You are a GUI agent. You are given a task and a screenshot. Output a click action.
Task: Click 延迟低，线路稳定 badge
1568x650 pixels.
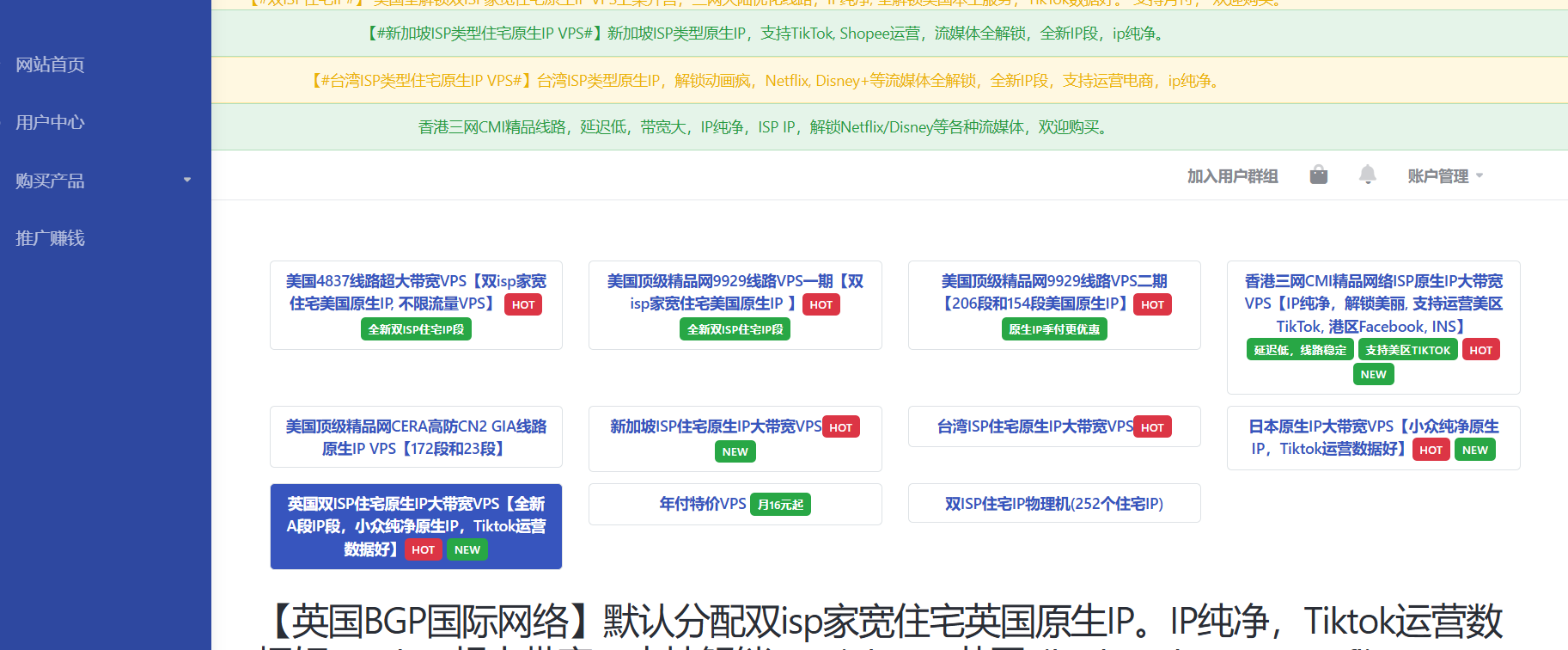tap(1300, 350)
